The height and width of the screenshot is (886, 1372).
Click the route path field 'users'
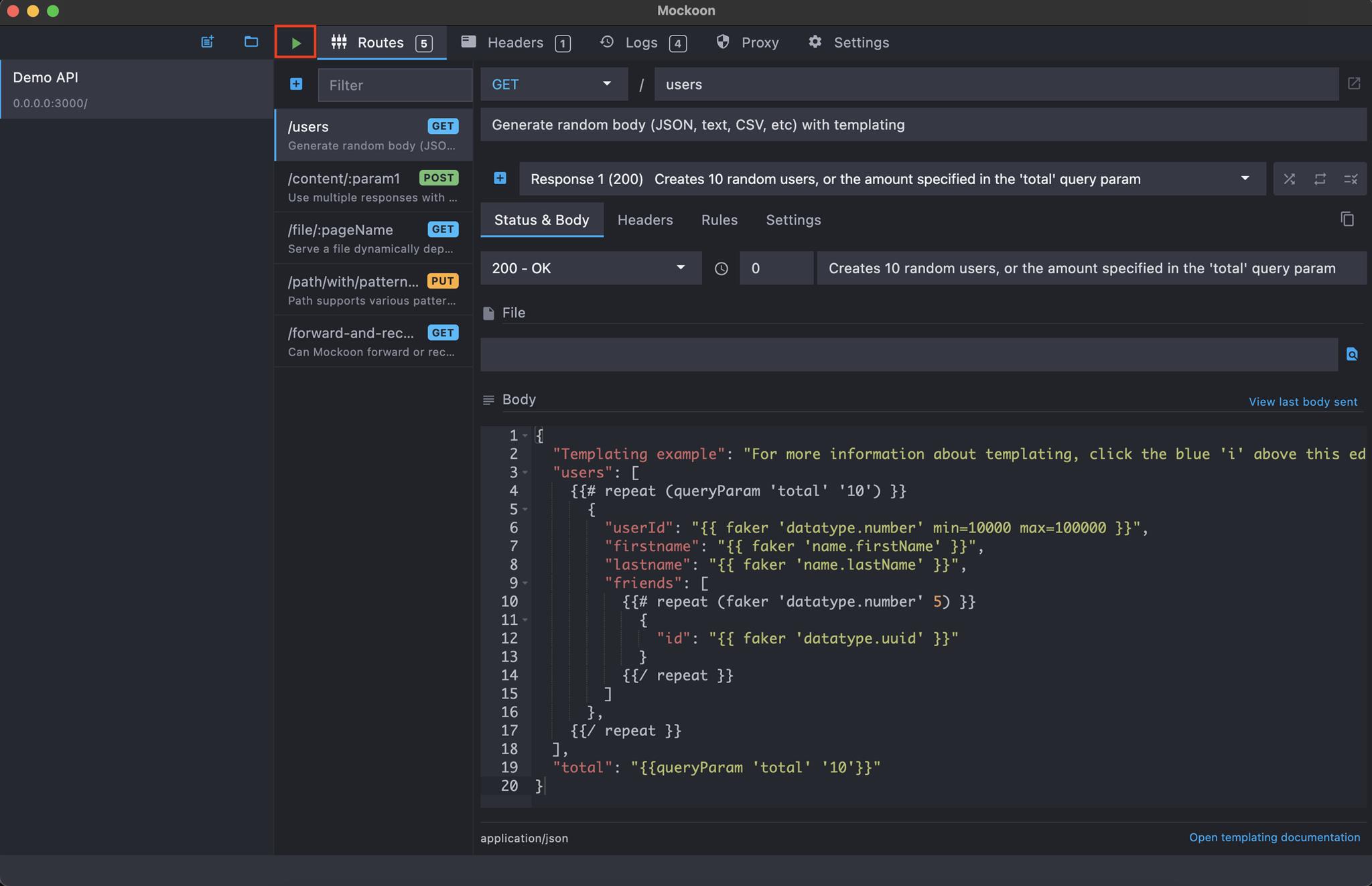click(996, 84)
